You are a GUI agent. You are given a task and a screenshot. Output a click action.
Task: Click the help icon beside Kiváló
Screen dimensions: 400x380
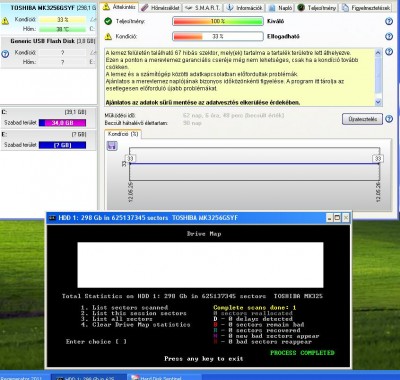(389, 21)
